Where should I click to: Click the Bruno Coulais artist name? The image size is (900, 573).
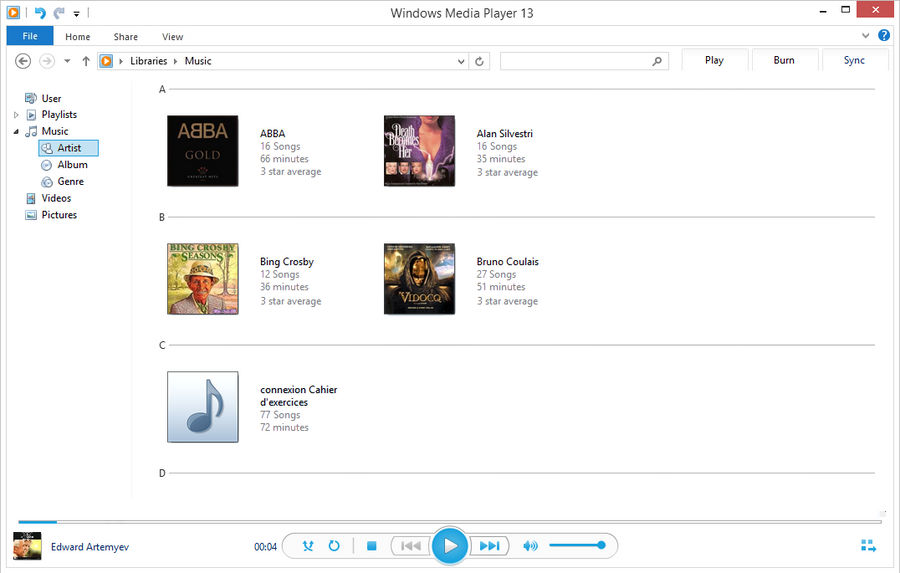tap(507, 262)
